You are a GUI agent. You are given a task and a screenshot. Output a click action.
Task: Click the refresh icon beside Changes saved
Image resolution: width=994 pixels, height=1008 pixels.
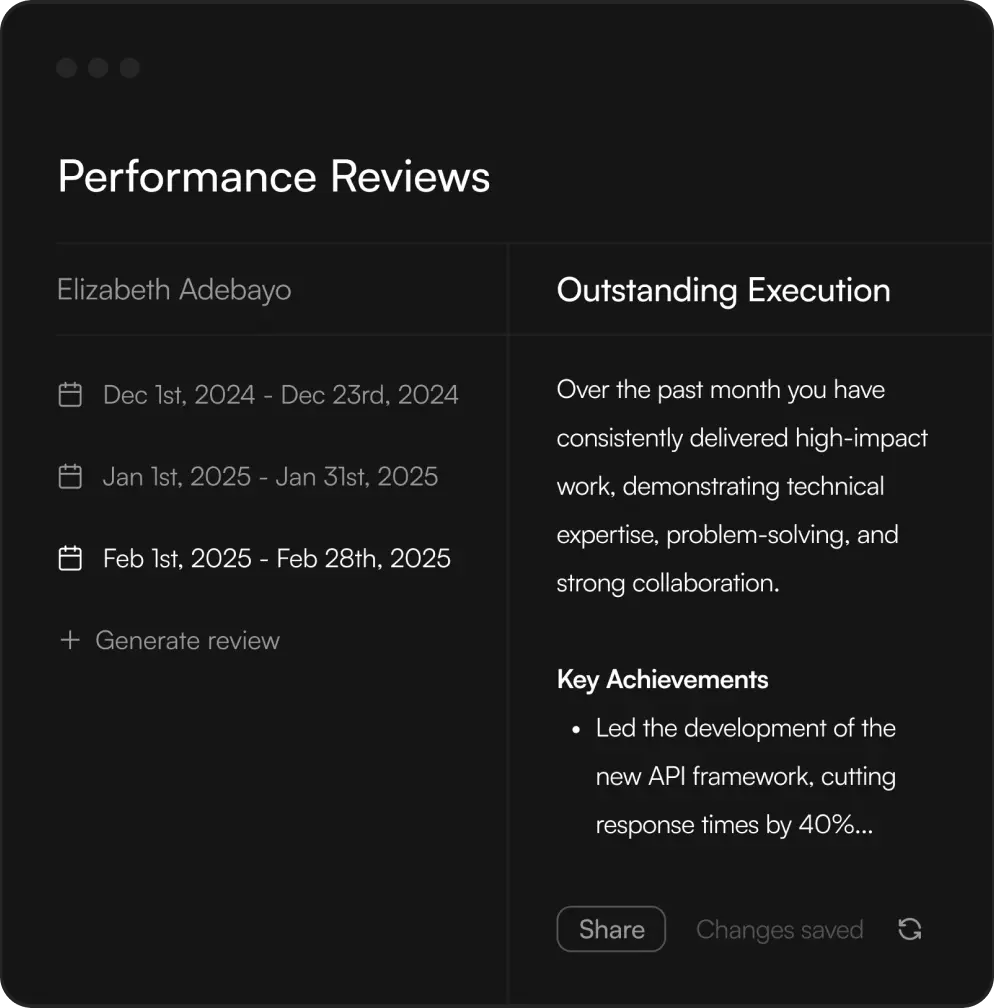[909, 929]
